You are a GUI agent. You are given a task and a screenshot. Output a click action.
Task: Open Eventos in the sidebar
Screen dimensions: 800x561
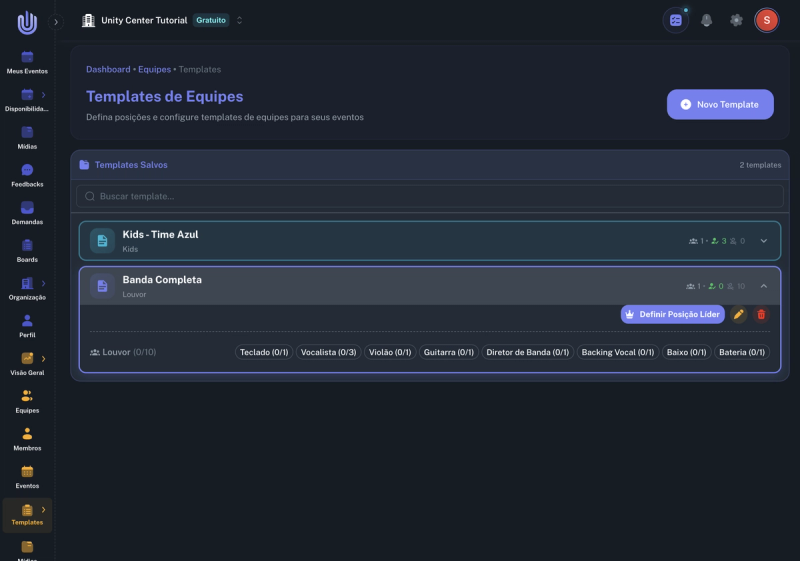tap(27, 478)
